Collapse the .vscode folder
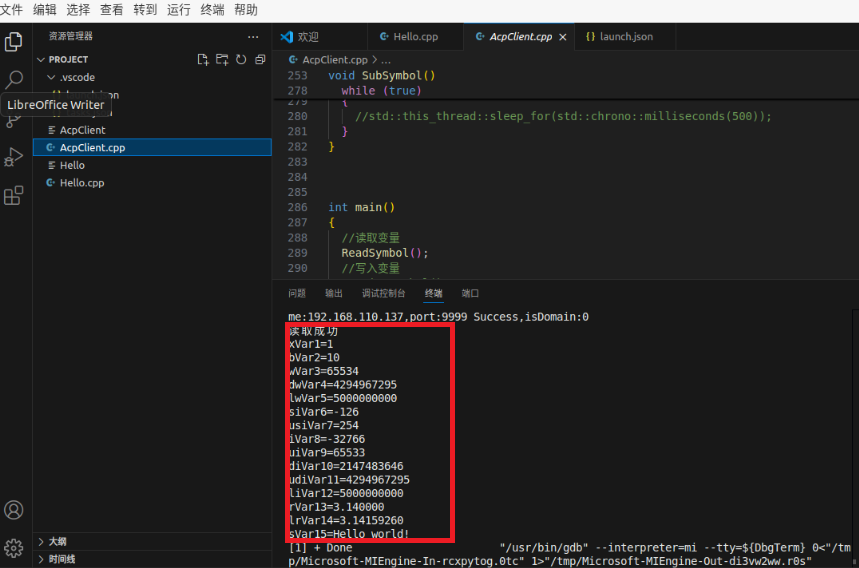 coord(51,77)
